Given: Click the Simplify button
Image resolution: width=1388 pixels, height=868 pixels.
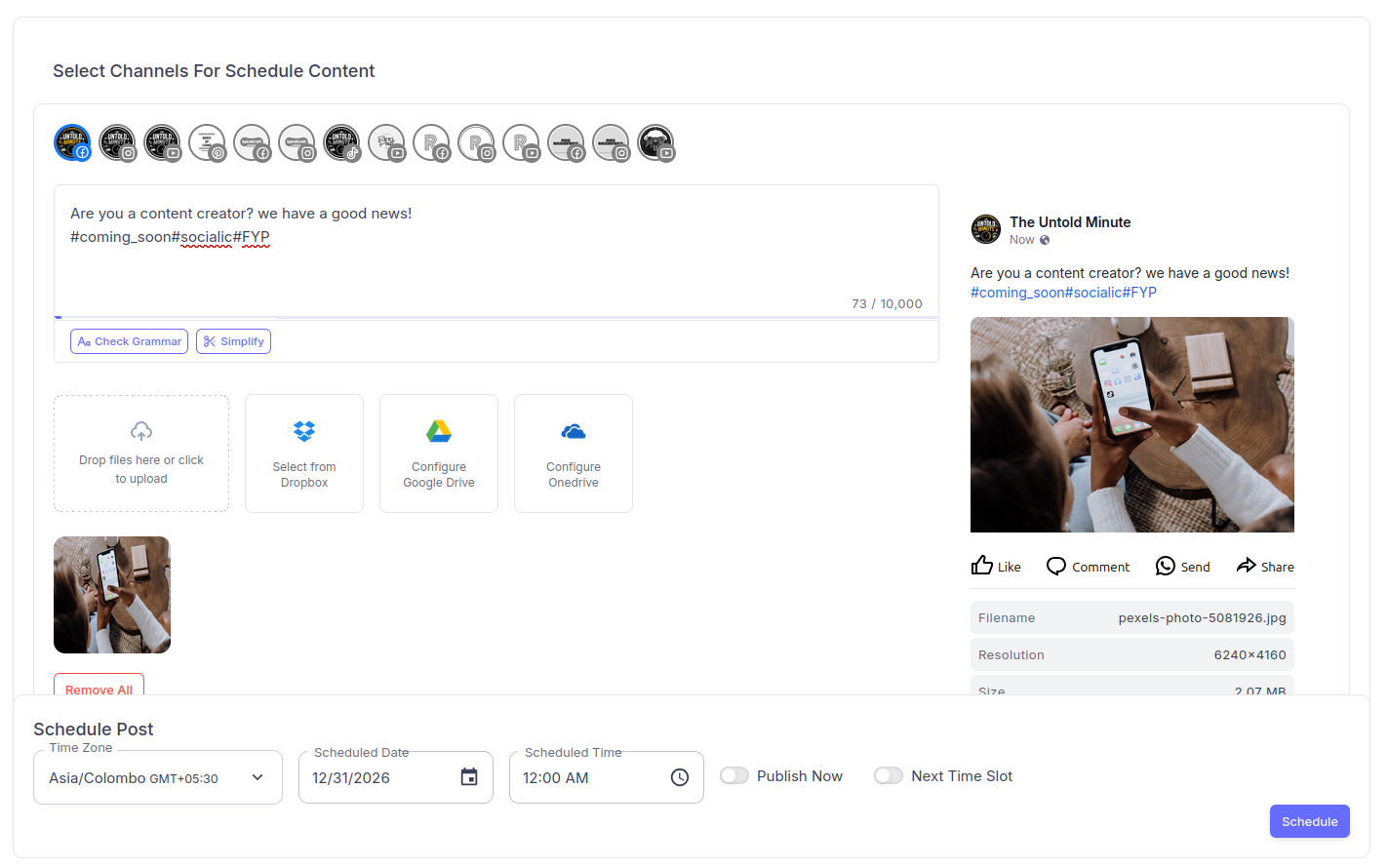Looking at the screenshot, I should (233, 341).
